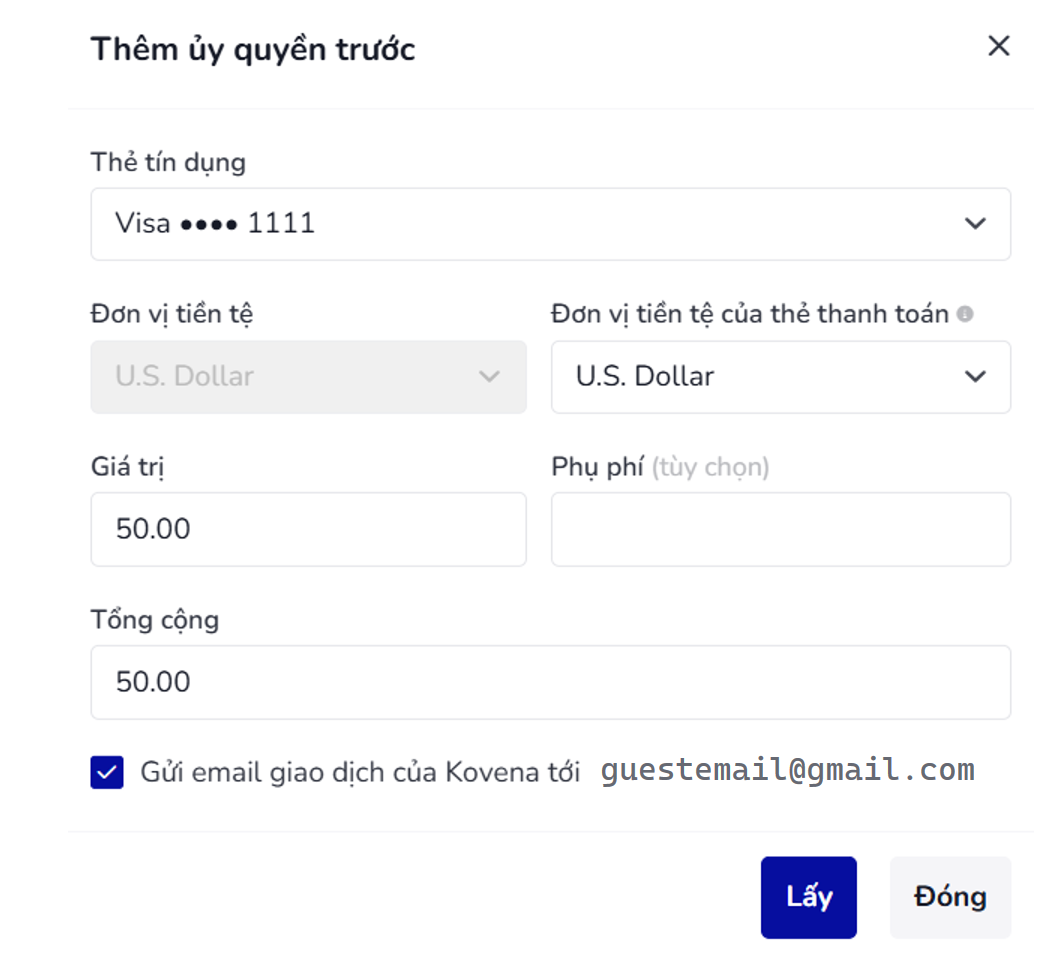Click the greyed-out "U.S. Dollar" currency text
This screenshot has width=1050, height=977.
(x=185, y=377)
